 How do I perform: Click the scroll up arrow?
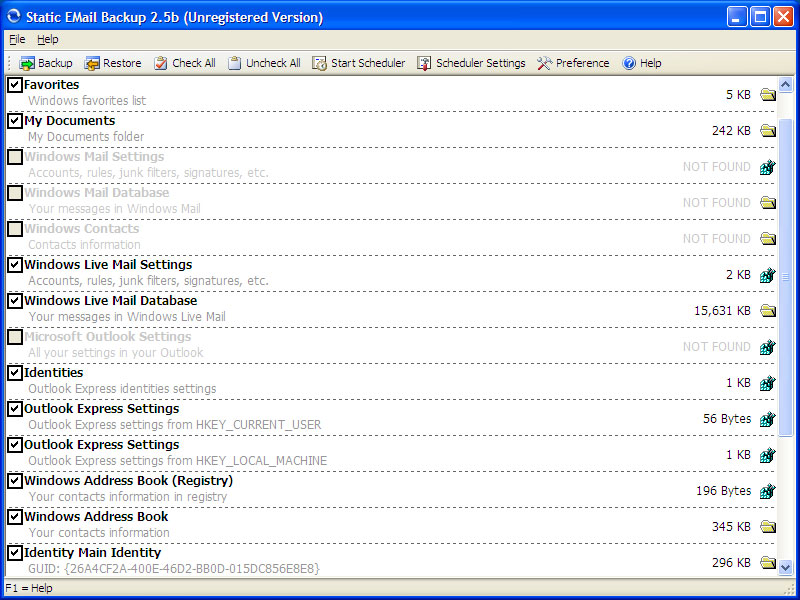click(x=786, y=84)
